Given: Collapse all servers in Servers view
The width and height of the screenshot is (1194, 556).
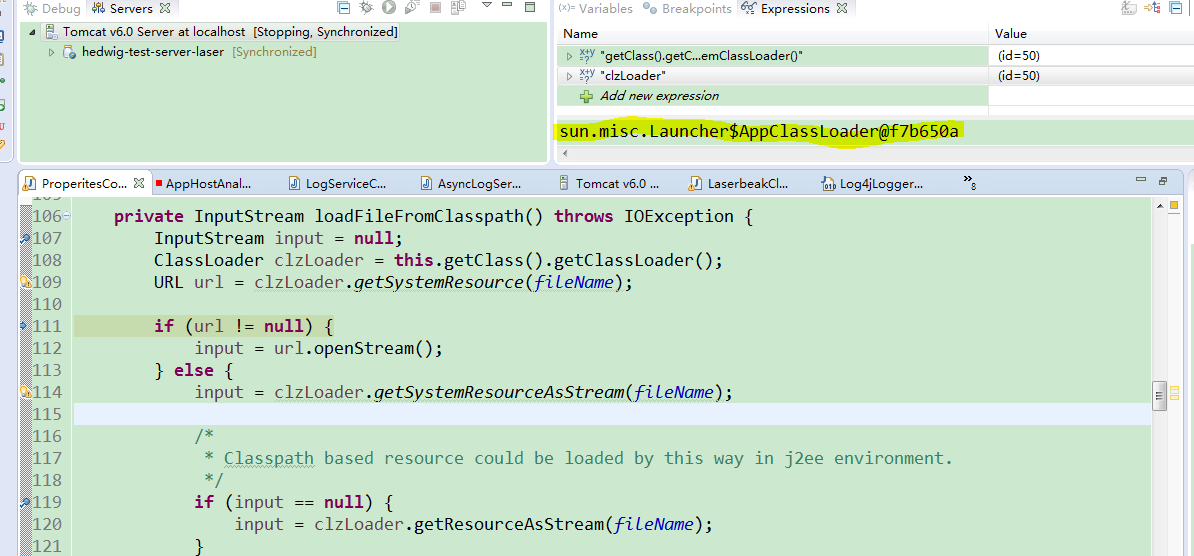Looking at the screenshot, I should (344, 8).
